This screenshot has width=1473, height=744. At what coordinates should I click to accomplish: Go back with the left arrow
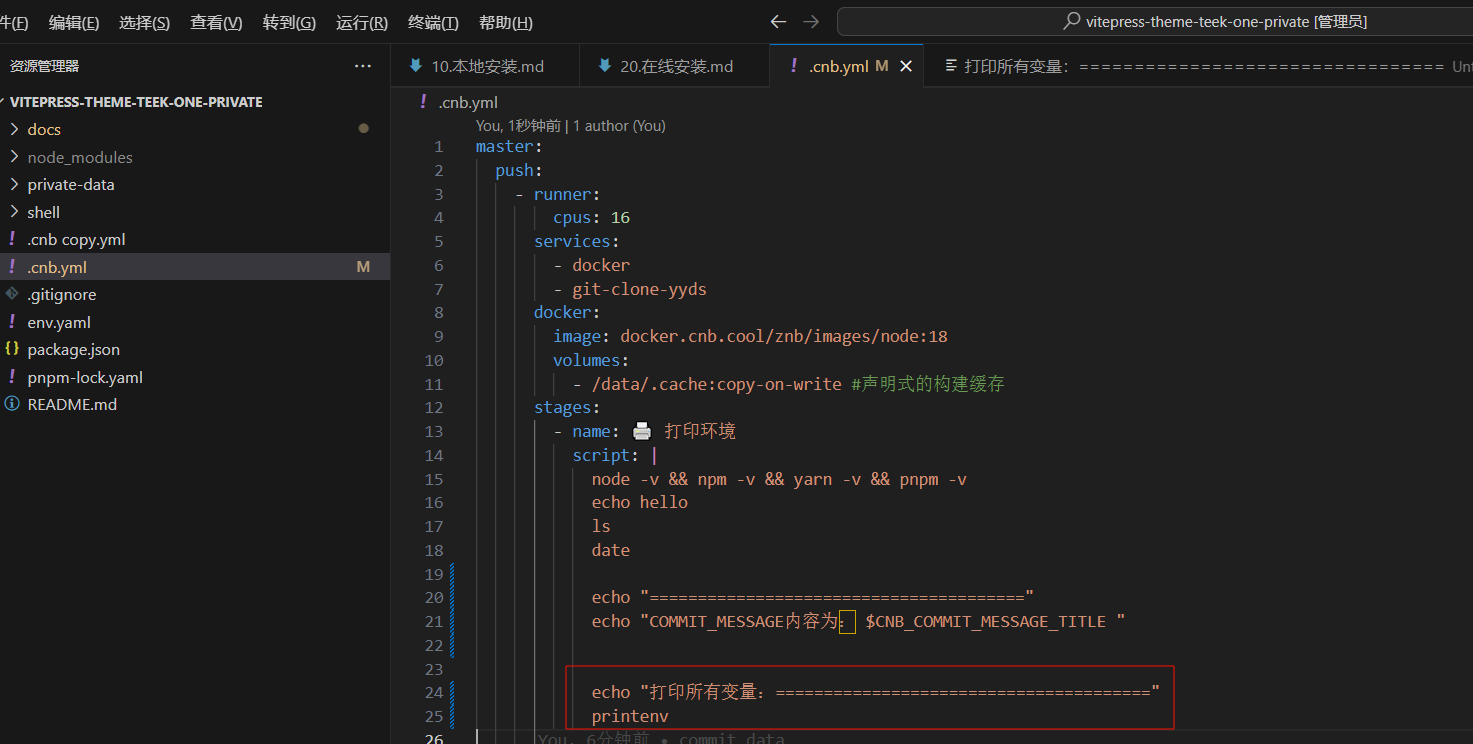point(778,22)
